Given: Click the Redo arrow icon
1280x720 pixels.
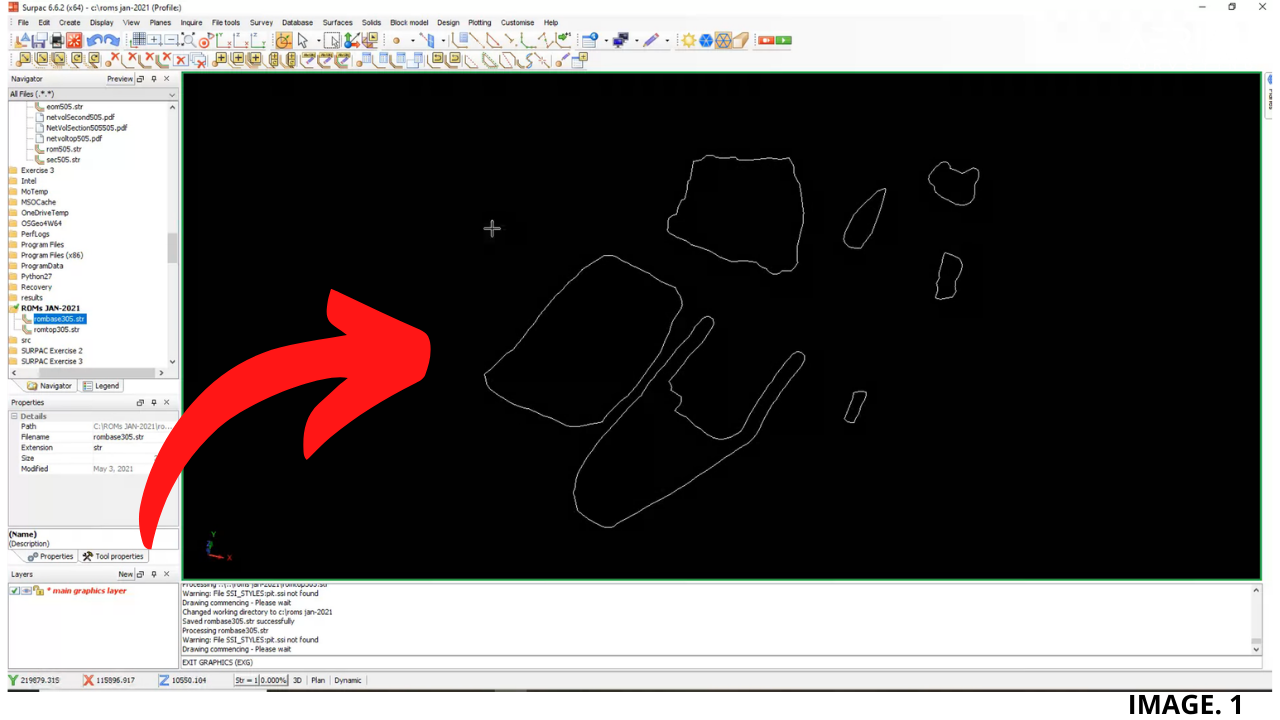Looking at the screenshot, I should coord(111,40).
